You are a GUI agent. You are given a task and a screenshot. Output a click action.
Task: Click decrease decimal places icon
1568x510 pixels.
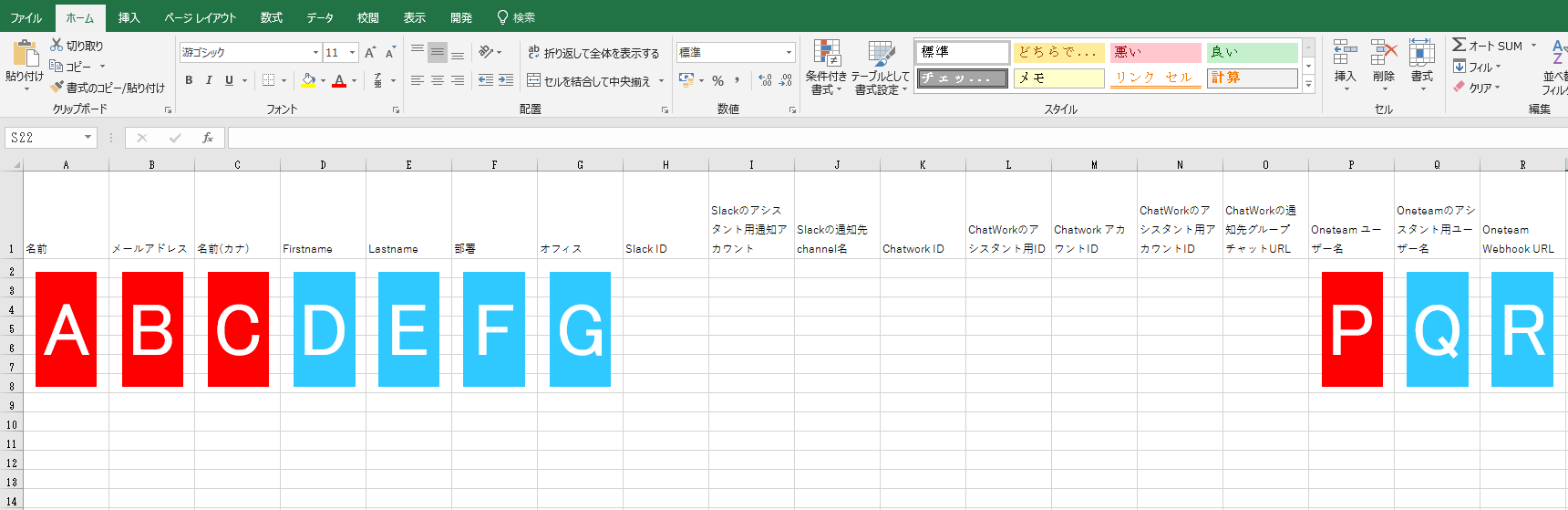coord(786,80)
